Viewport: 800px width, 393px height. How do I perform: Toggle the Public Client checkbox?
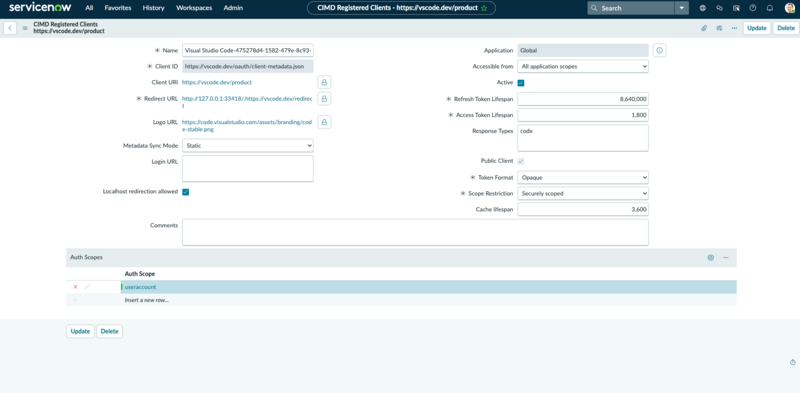coord(521,161)
